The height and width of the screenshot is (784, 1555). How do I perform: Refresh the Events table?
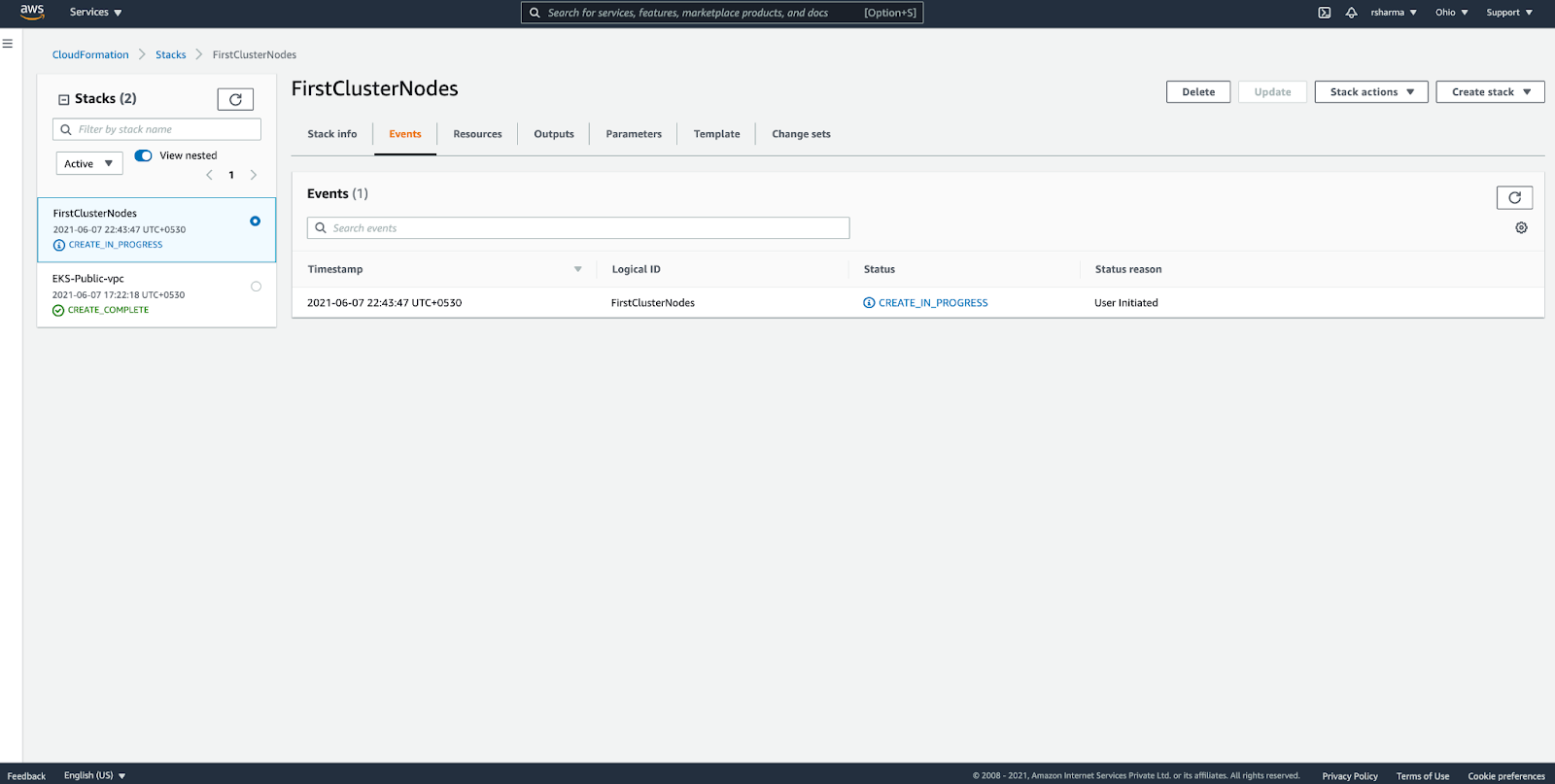pos(1514,198)
